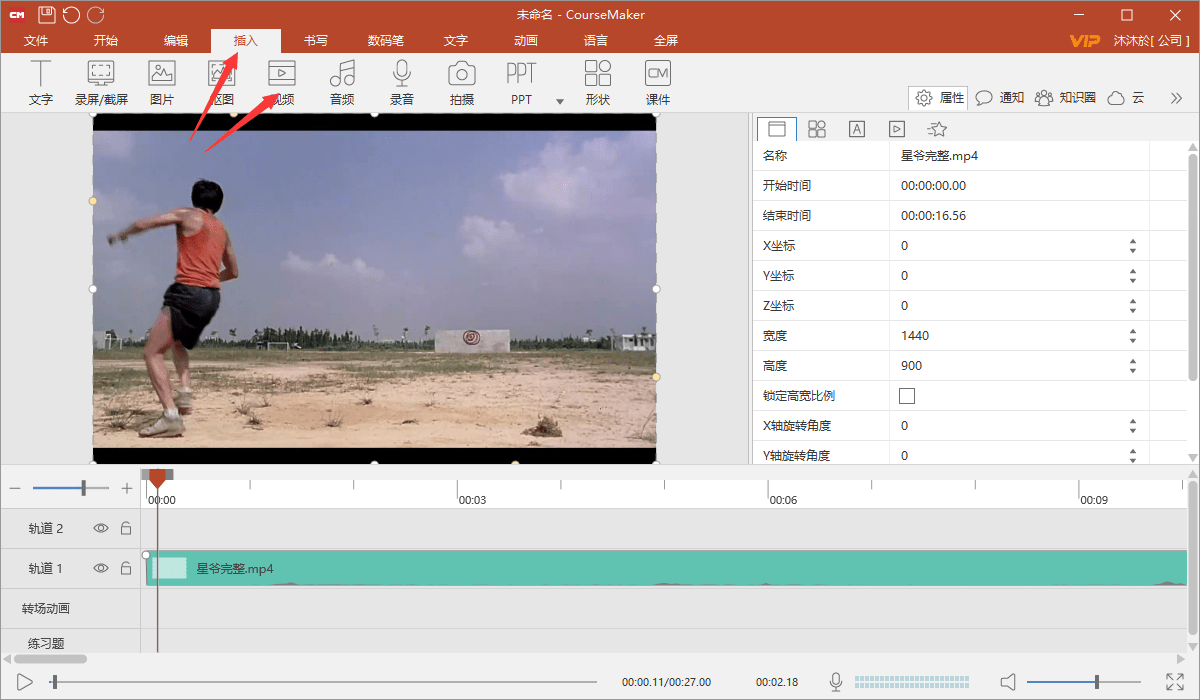Select the 文字 text insert tool
Viewport: 1200px width, 700px height.
pyautogui.click(x=41, y=82)
